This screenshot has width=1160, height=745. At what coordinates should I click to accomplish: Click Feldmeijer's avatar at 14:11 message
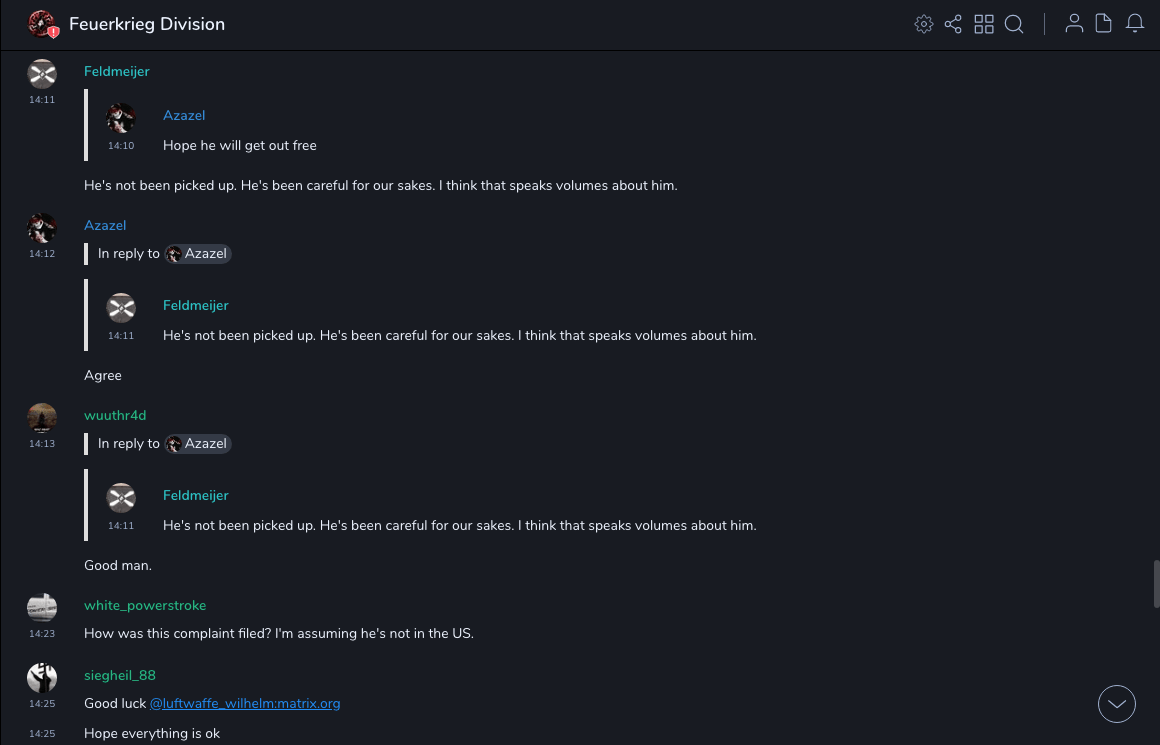click(42, 74)
